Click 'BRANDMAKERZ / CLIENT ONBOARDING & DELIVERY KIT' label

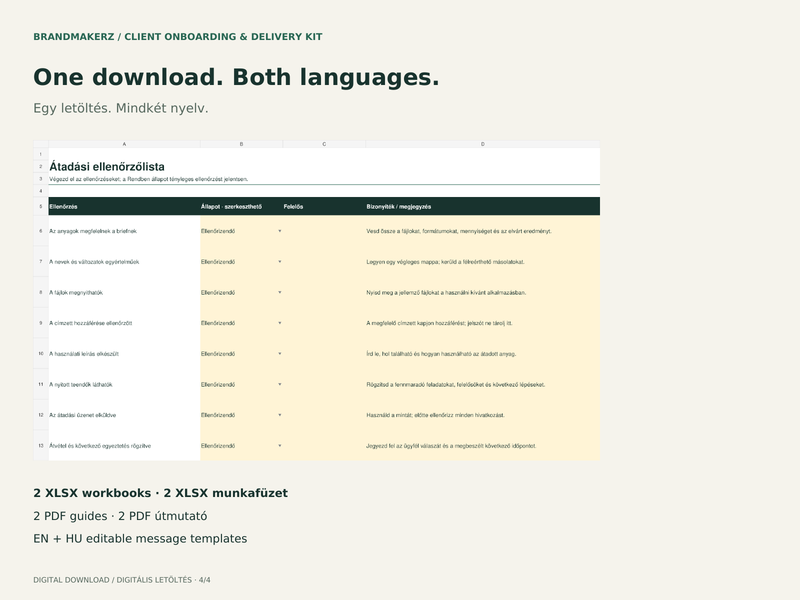pyautogui.click(x=178, y=37)
